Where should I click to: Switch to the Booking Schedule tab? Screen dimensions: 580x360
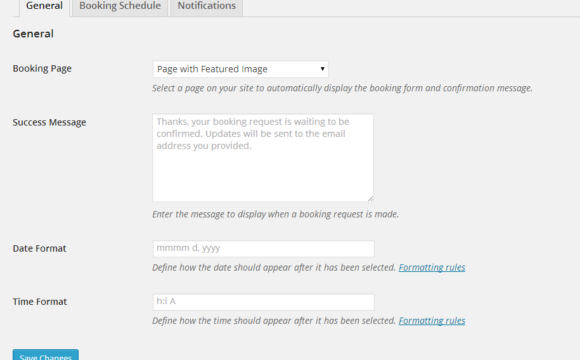[120, 7]
